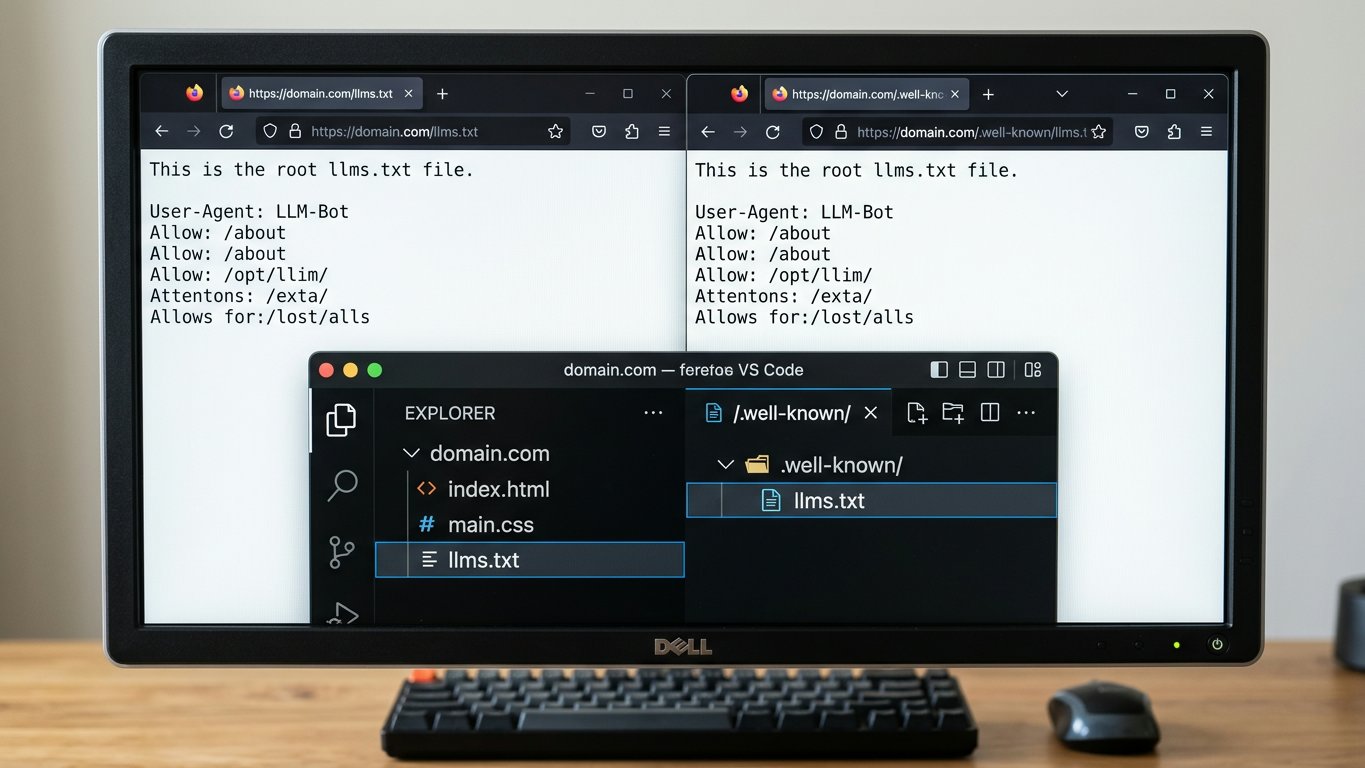Open Customize Layout in VS Code title bar

pyautogui.click(x=1033, y=370)
